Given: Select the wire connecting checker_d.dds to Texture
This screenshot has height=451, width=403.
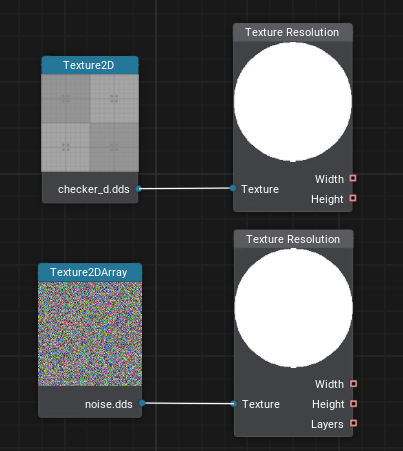Looking at the screenshot, I should tap(186, 189).
